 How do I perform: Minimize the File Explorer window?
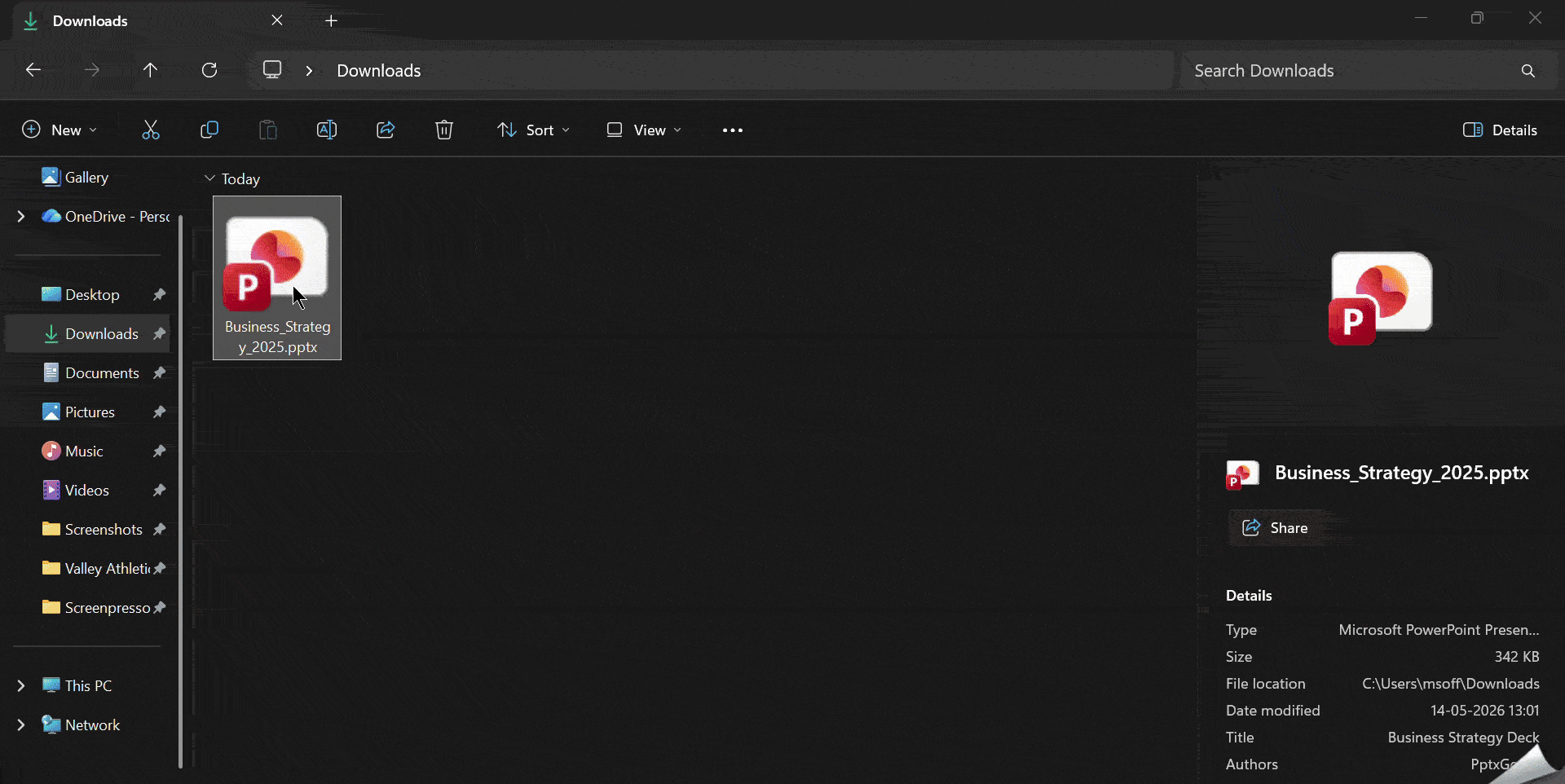pos(1421,18)
